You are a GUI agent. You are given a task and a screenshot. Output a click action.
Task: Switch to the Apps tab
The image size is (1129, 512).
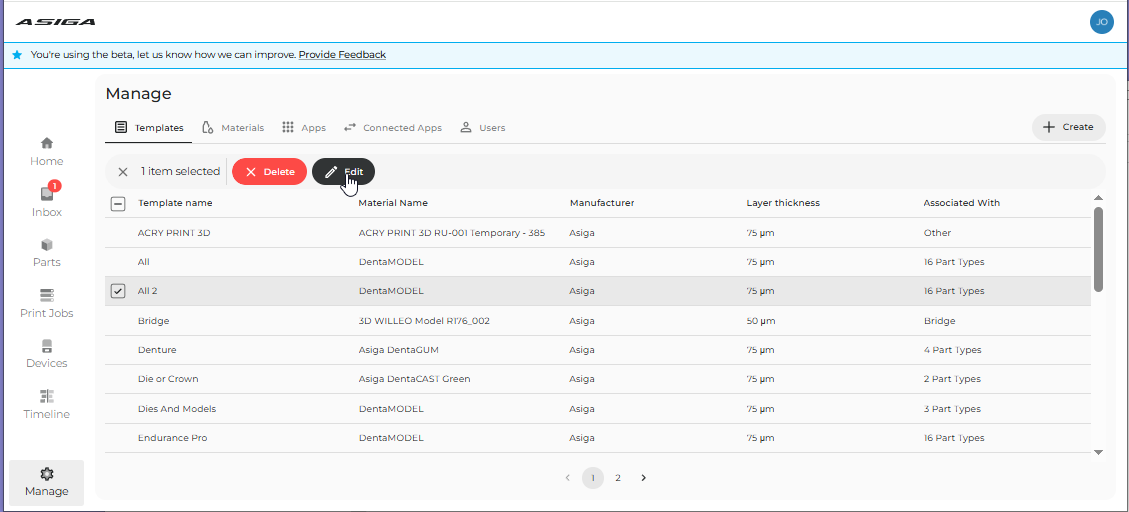304,127
